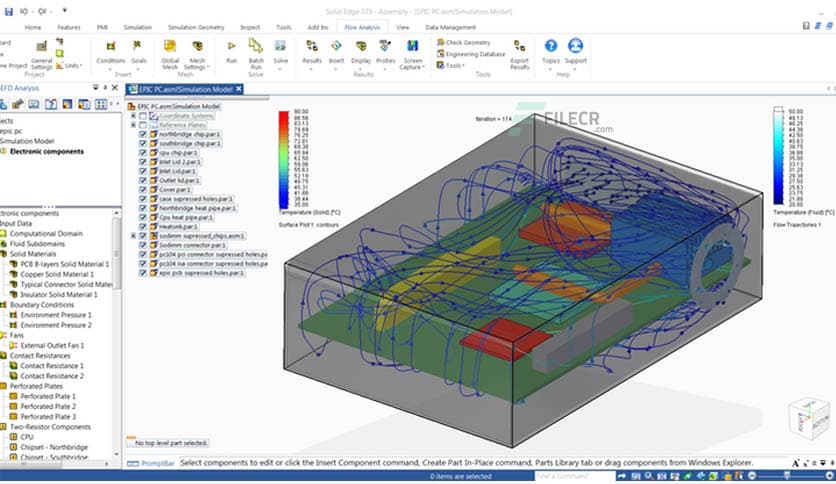Open the Screen Capture dropdown arrow
This screenshot has width=836, height=484.
tap(423, 68)
